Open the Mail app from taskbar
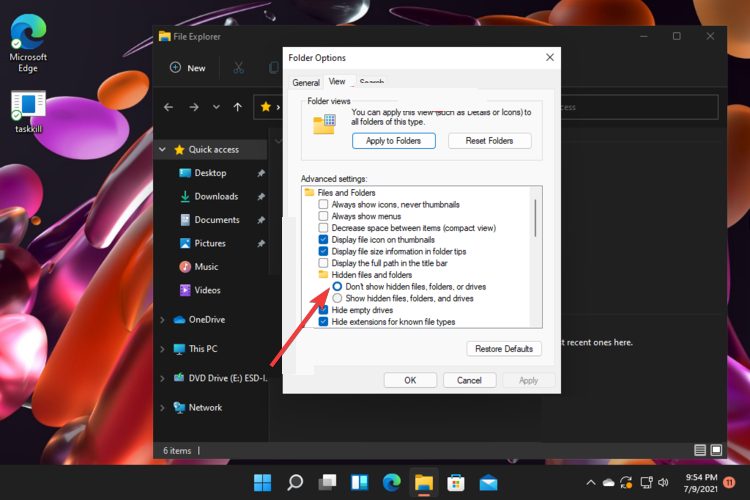 488,483
